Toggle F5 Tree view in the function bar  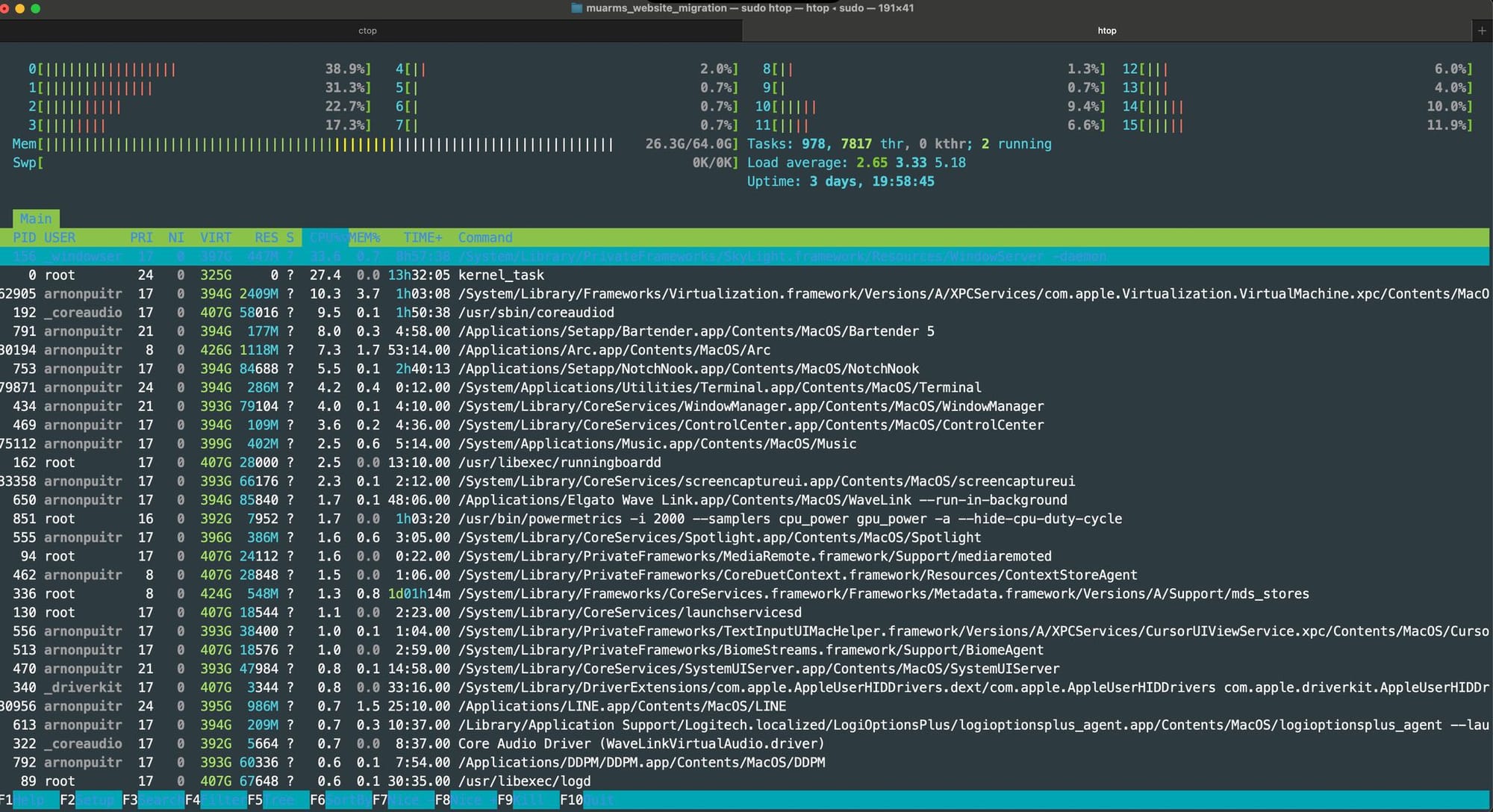point(277,800)
